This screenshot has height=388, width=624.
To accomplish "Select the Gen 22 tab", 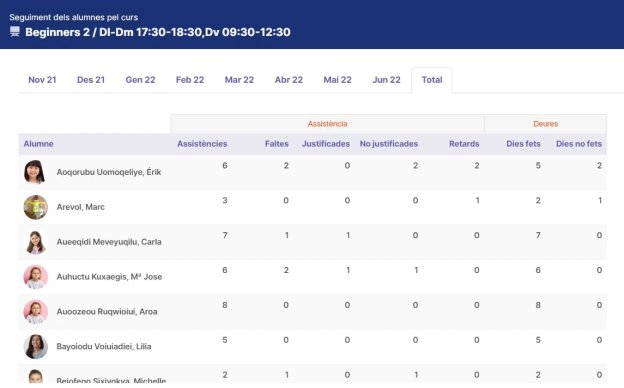I will coord(140,80).
